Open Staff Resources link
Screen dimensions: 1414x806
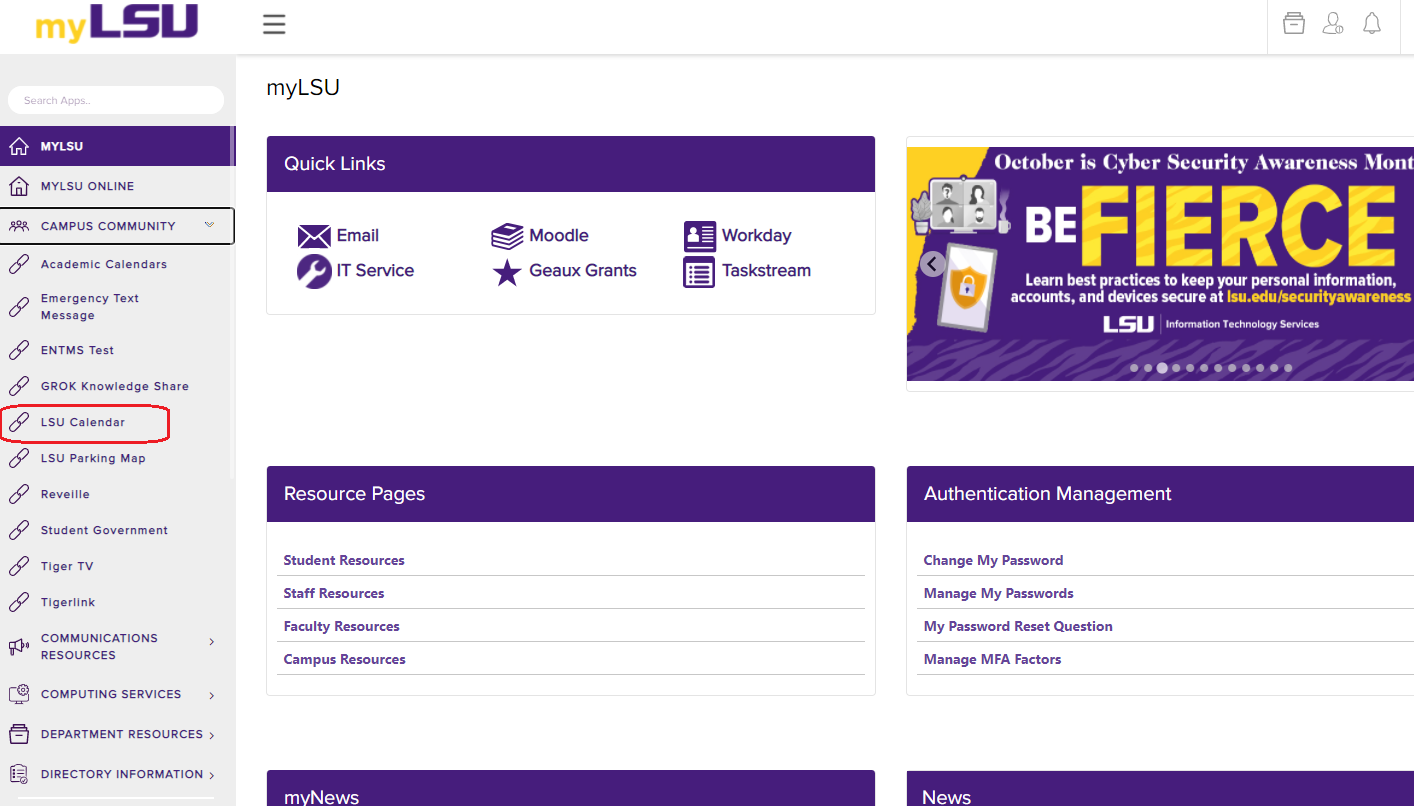click(334, 593)
